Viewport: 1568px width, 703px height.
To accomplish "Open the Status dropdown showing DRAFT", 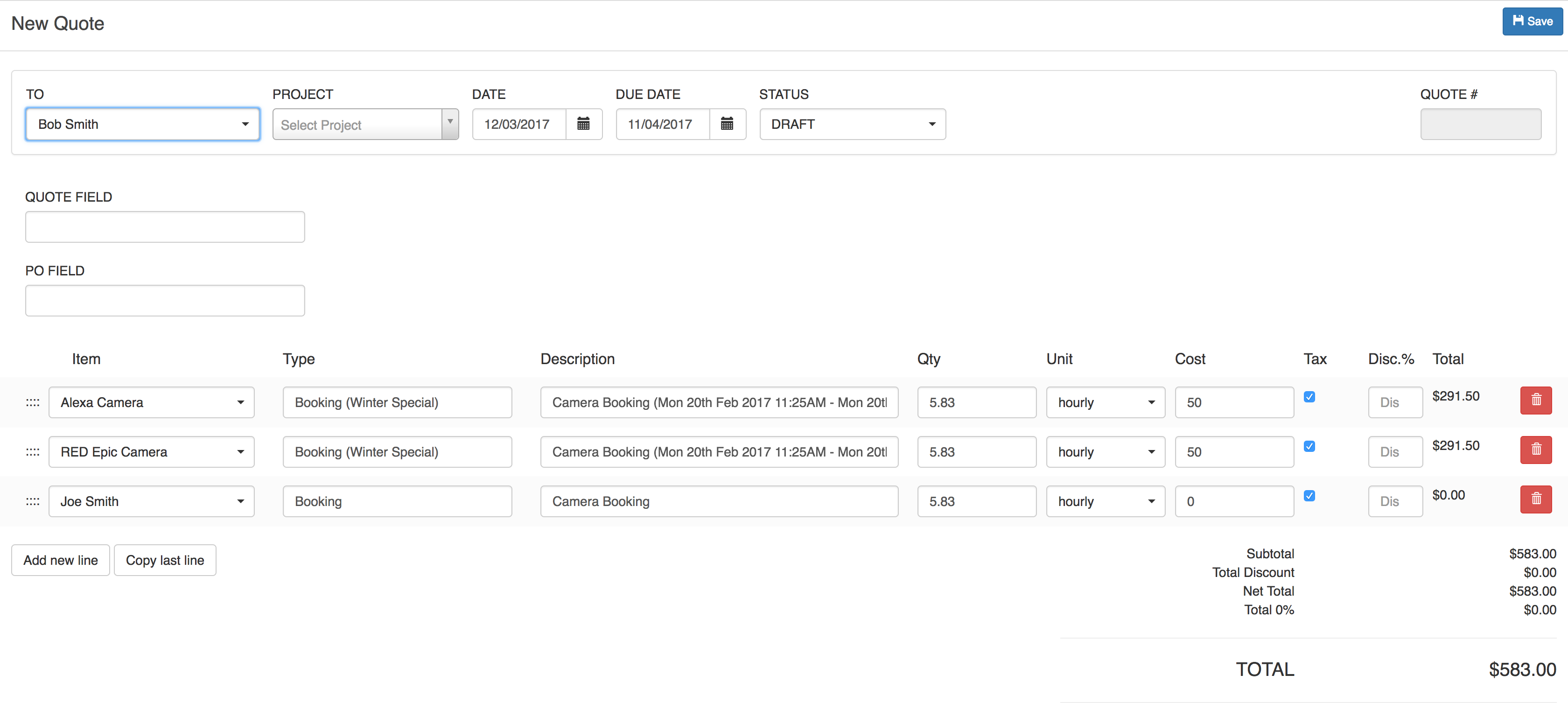I will click(x=852, y=124).
